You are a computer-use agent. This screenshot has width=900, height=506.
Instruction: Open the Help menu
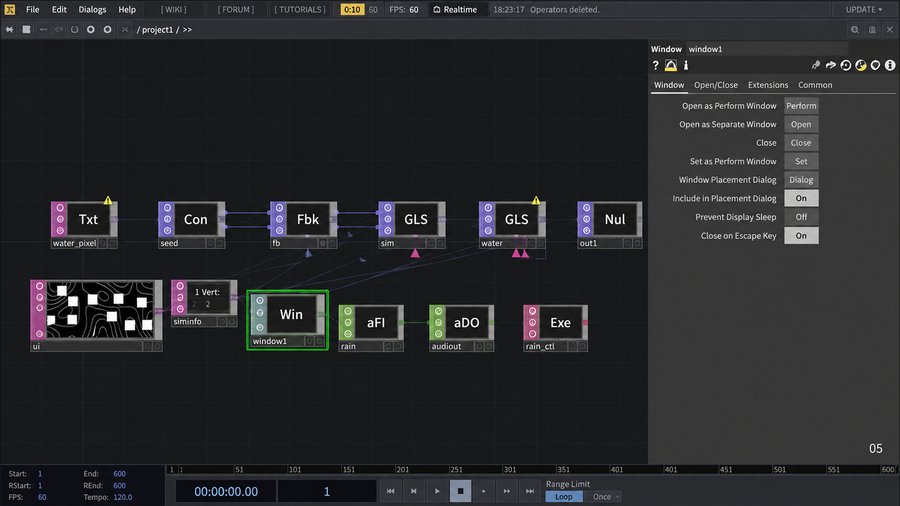[127, 9]
